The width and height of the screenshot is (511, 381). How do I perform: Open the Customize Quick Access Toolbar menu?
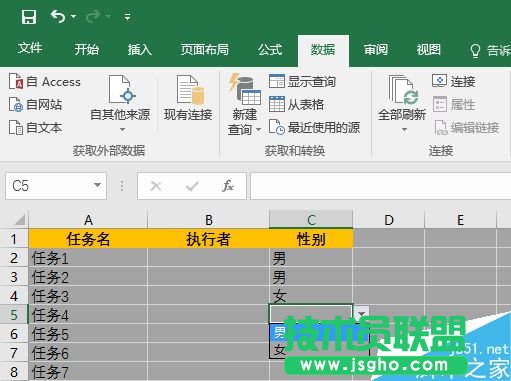pyautogui.click(x=127, y=17)
